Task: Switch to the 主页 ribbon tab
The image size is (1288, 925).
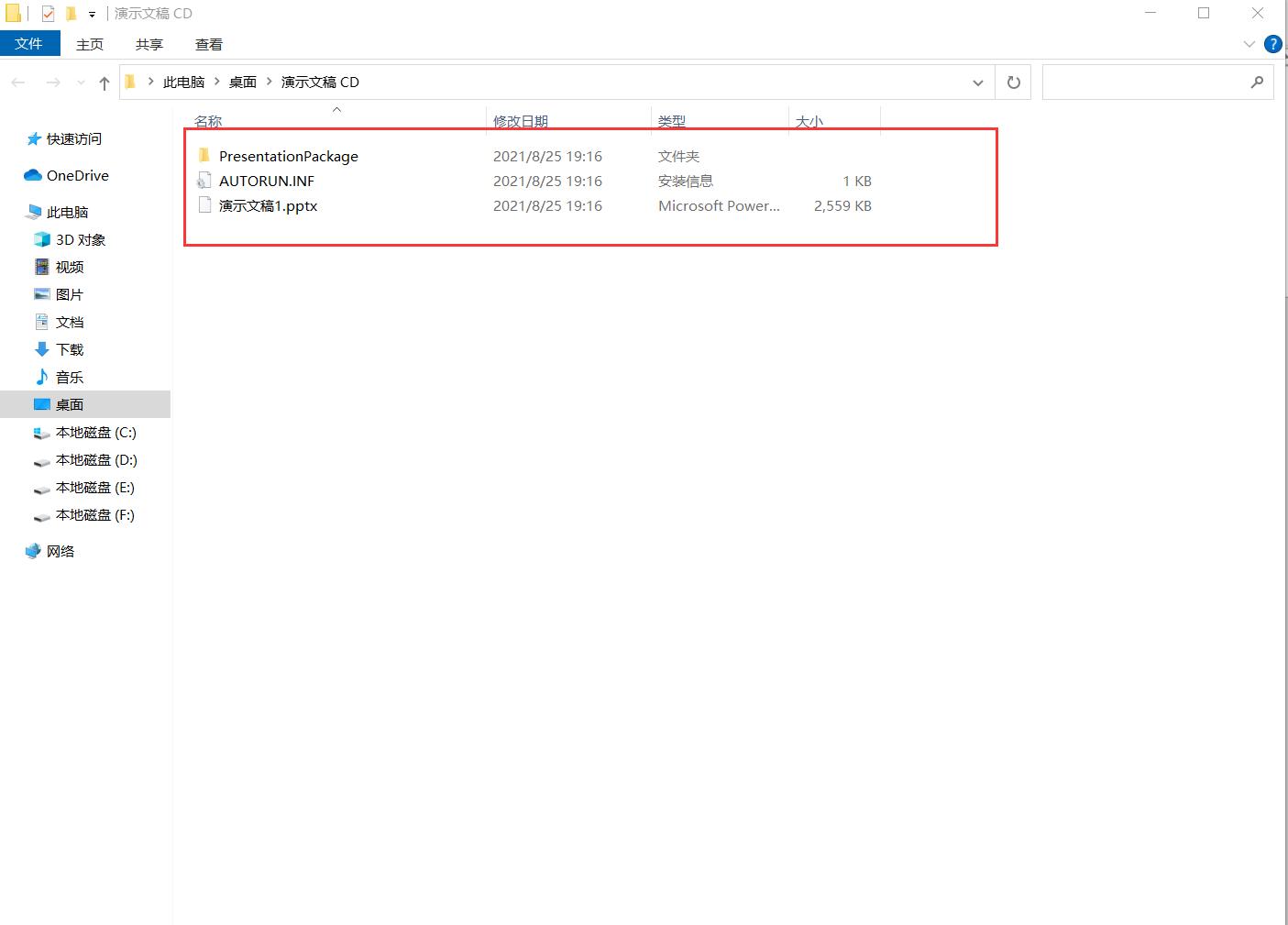Action: (x=90, y=44)
